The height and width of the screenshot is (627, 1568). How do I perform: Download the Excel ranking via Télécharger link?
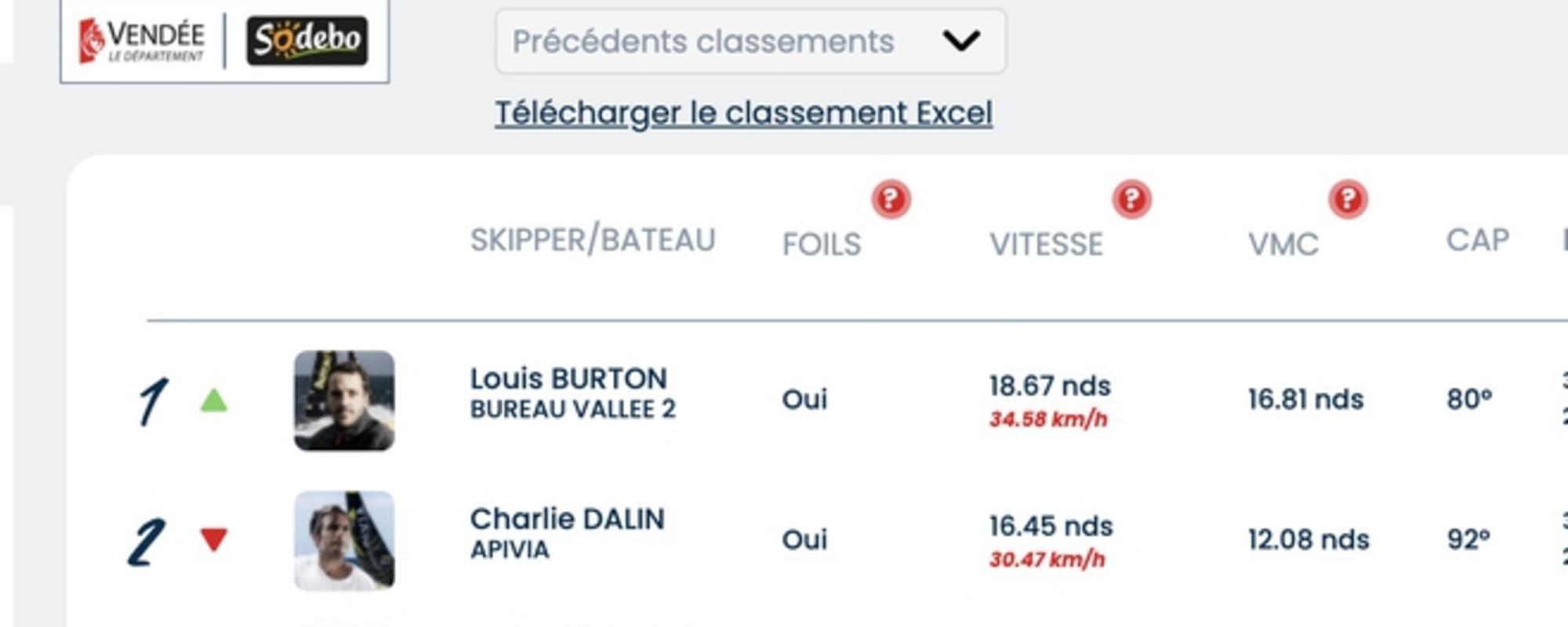coord(743,114)
